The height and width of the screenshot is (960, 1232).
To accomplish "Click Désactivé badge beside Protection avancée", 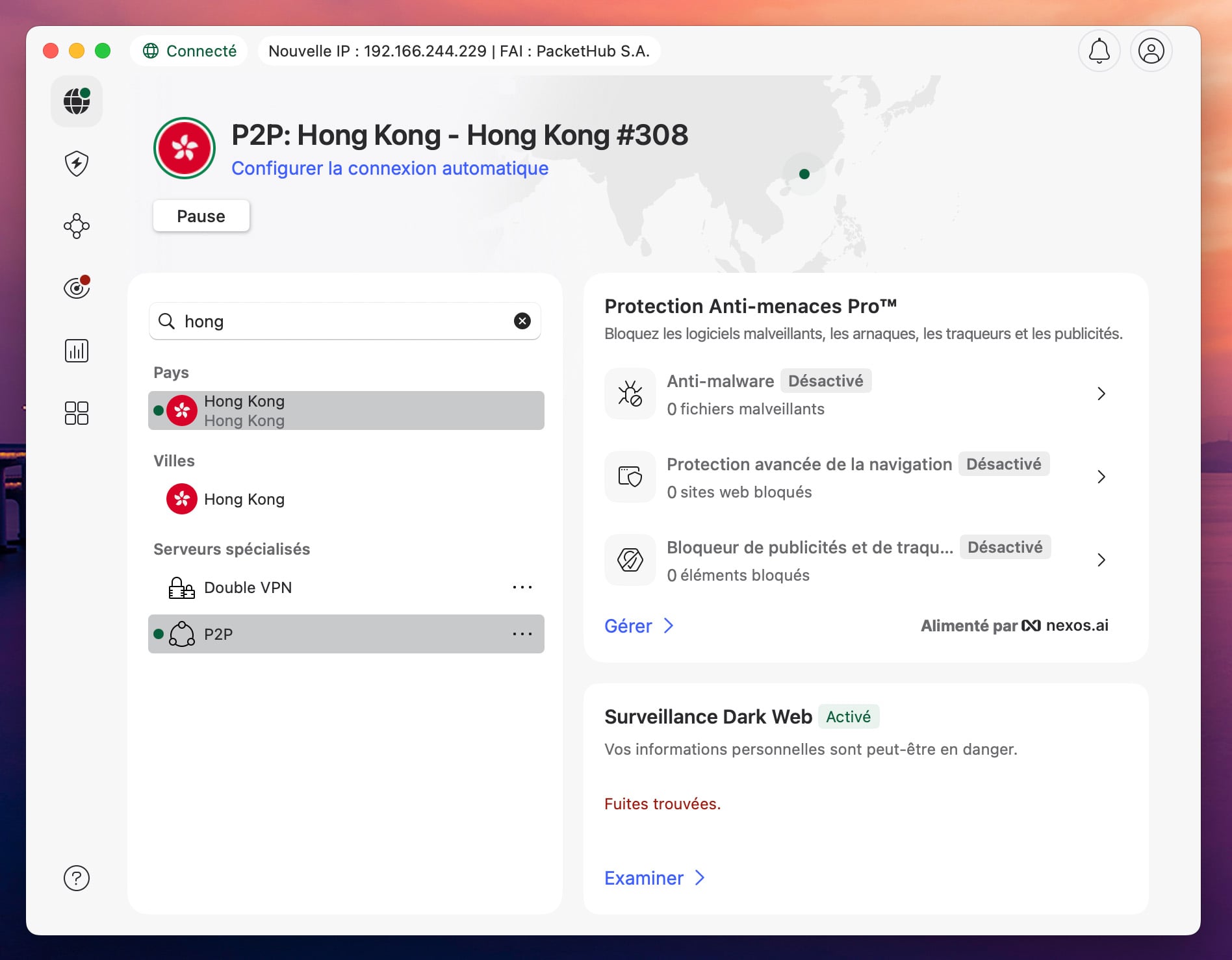I will [1004, 464].
